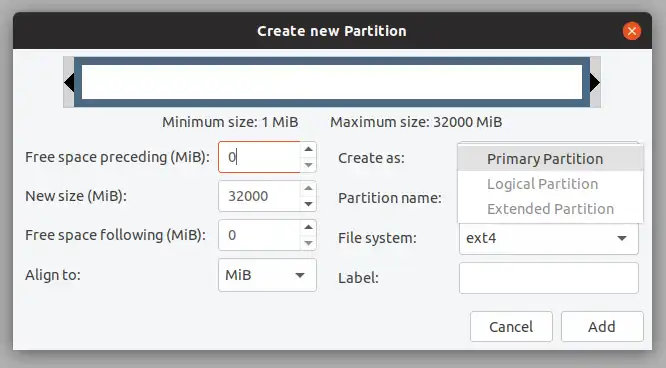666x368 pixels.
Task: Open the File system ext4 dropdown
Action: [x=549, y=238]
